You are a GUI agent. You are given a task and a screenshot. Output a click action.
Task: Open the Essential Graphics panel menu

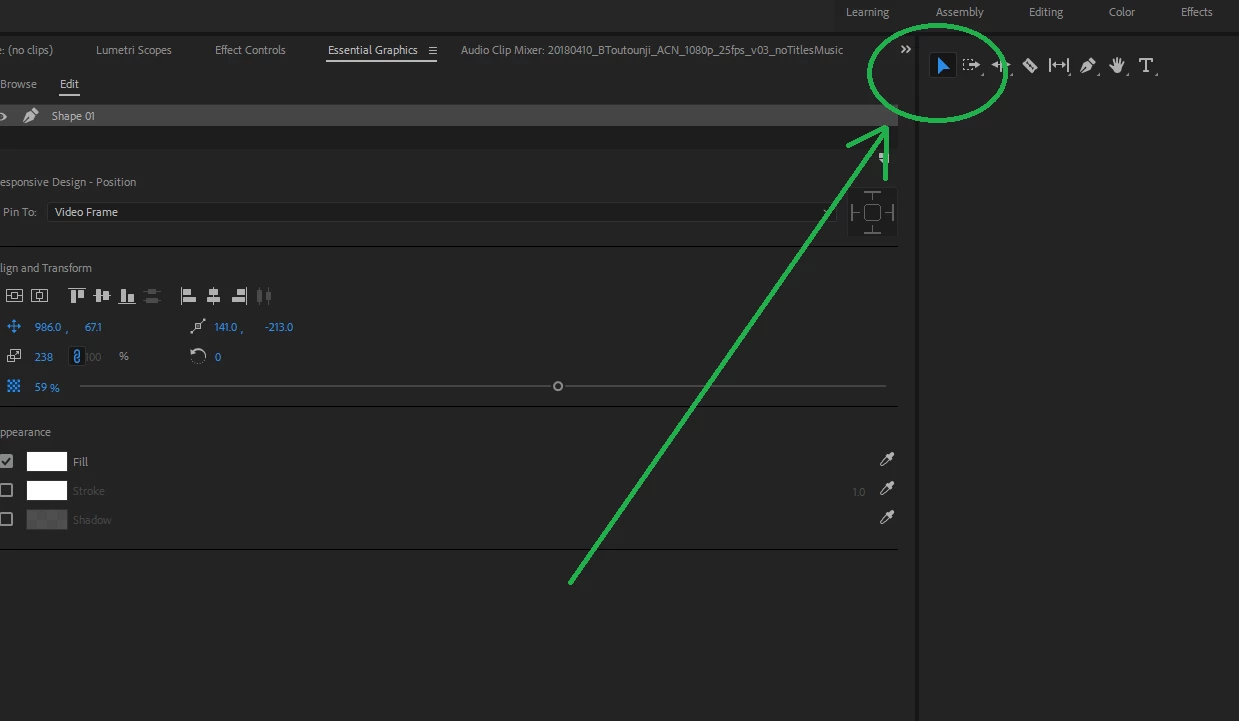[x=433, y=51]
